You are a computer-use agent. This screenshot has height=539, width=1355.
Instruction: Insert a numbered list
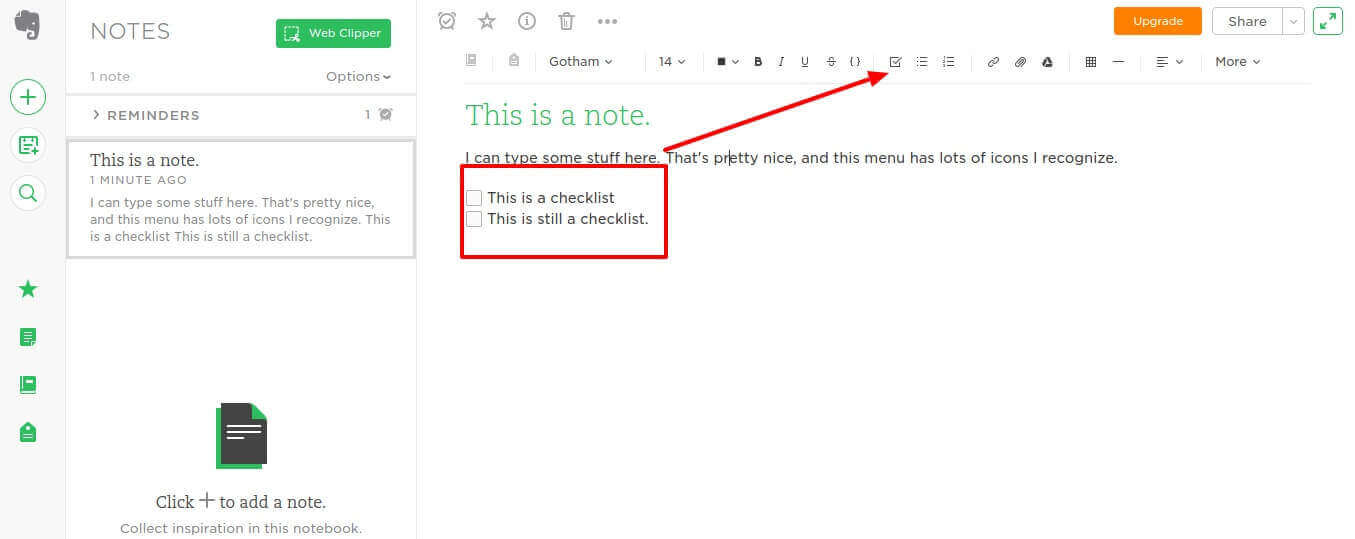[949, 62]
